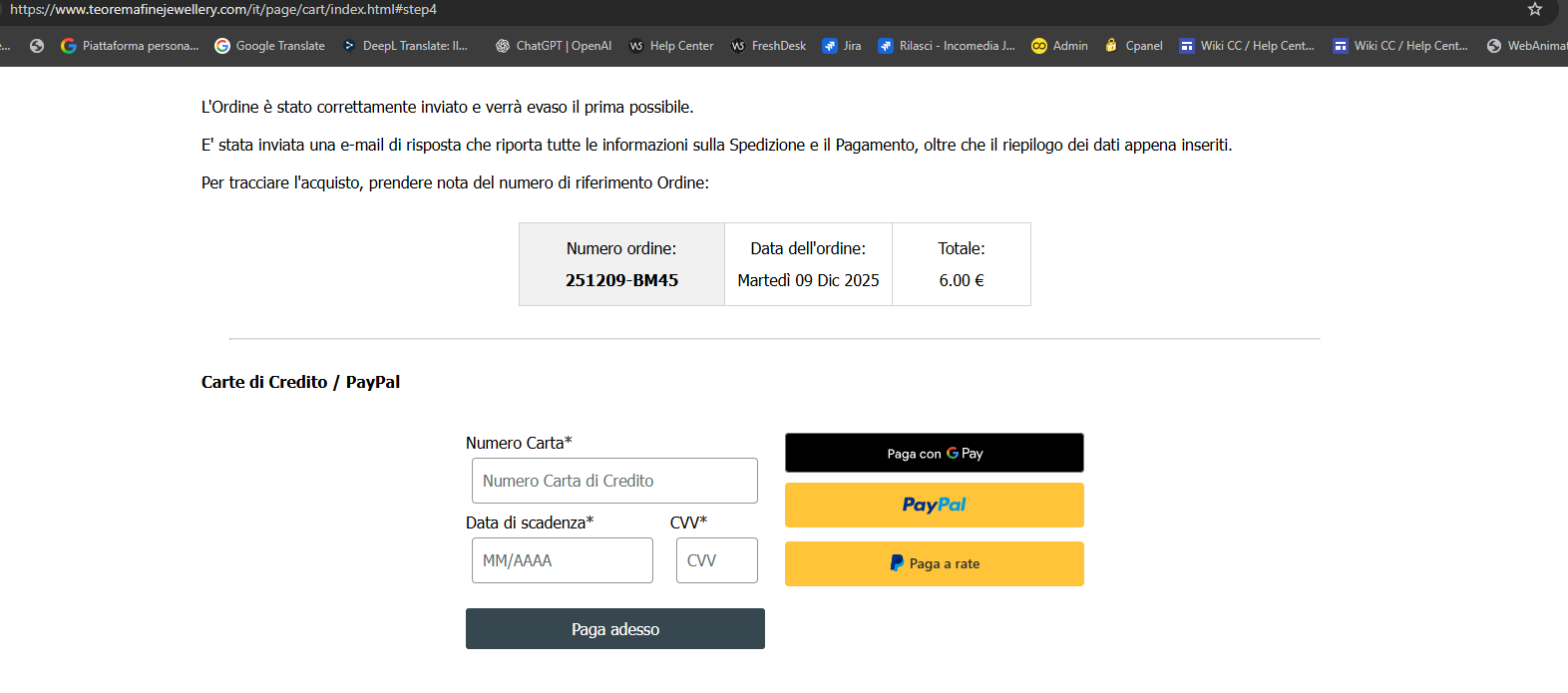This screenshot has width=1568, height=693.
Task: Pay with the Paga con G Pay button
Action: click(x=934, y=453)
